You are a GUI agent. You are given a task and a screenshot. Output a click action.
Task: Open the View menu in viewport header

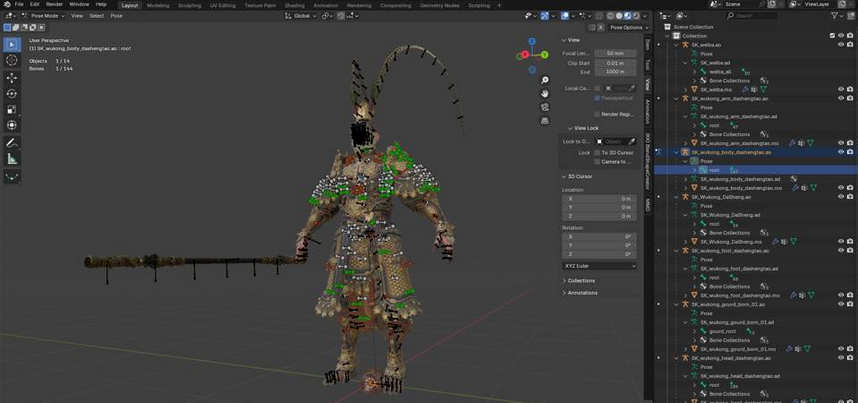point(77,16)
